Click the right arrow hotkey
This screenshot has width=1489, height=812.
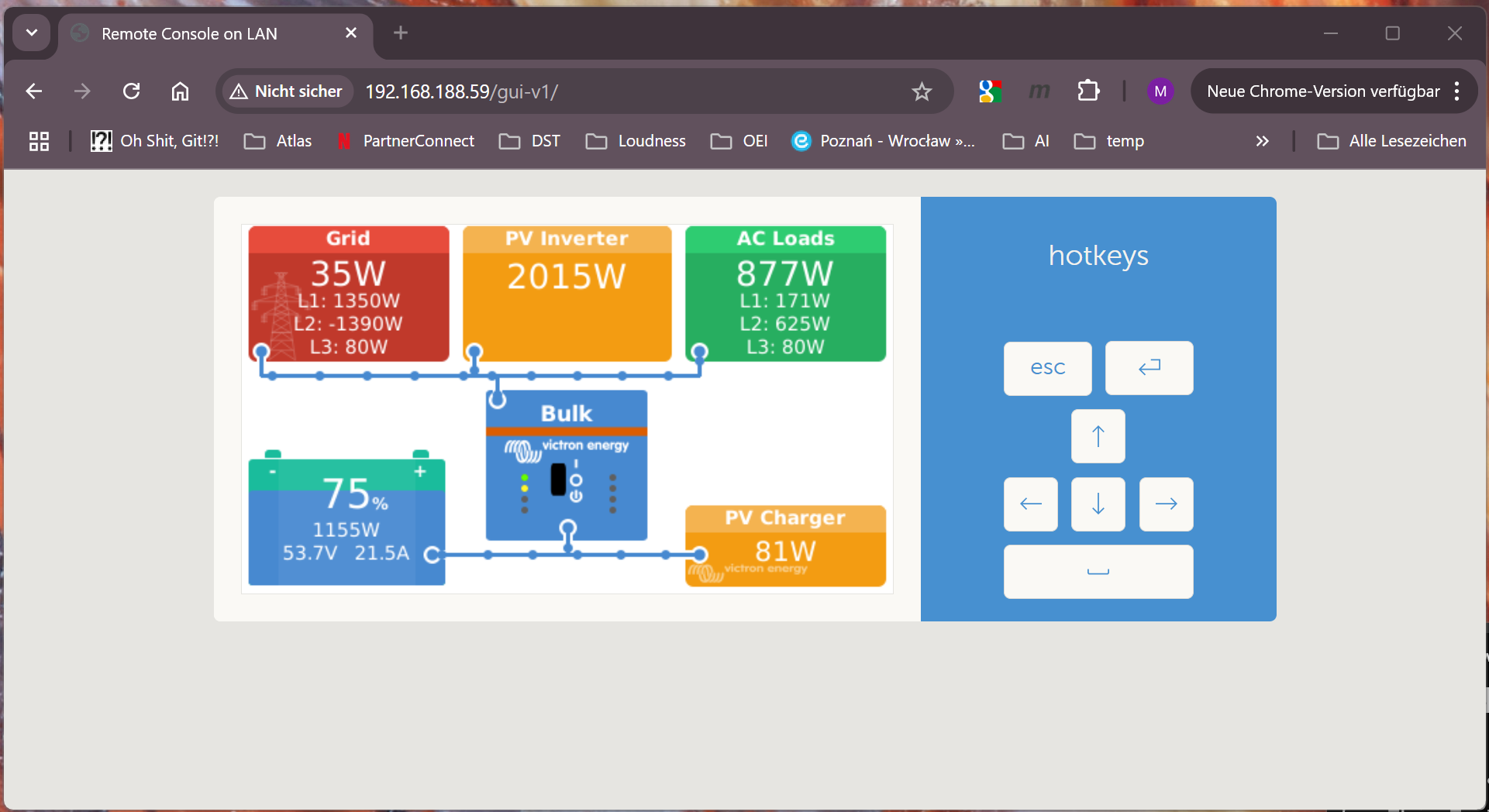(x=1166, y=504)
